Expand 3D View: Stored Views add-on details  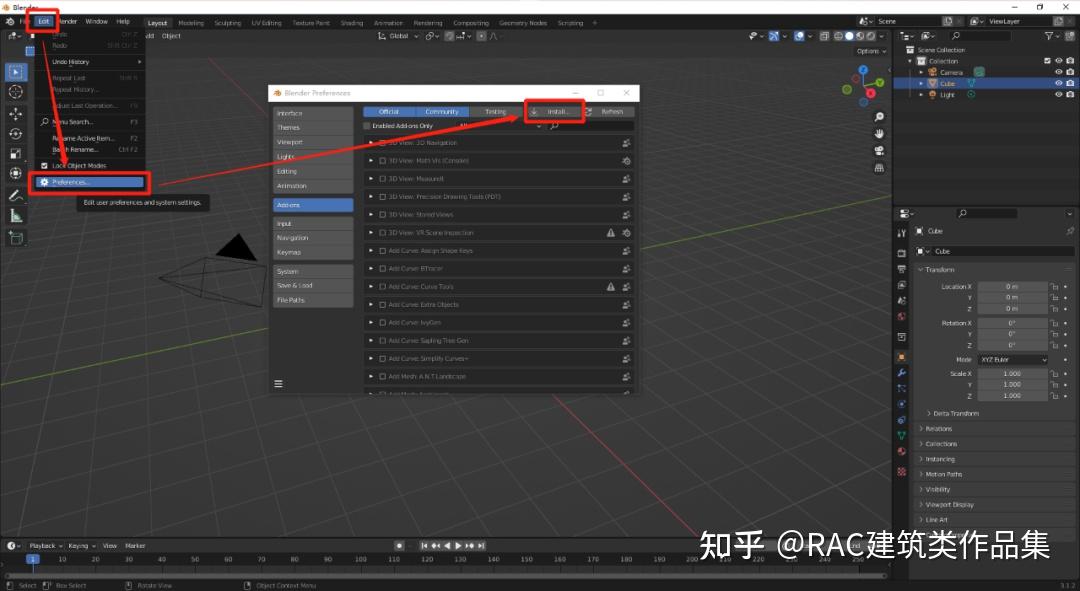click(371, 214)
